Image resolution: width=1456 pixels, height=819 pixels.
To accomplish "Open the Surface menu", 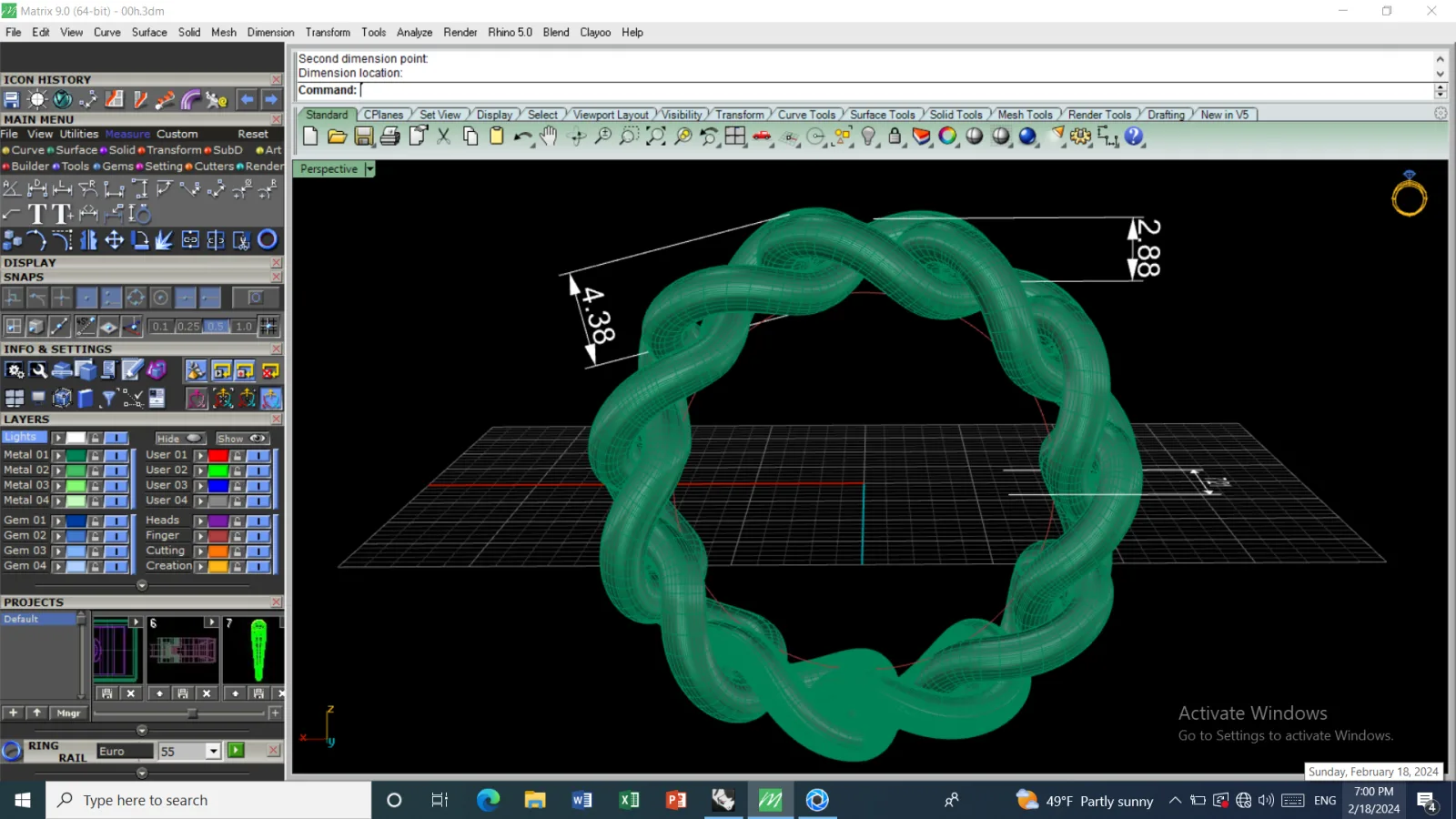I will (149, 32).
